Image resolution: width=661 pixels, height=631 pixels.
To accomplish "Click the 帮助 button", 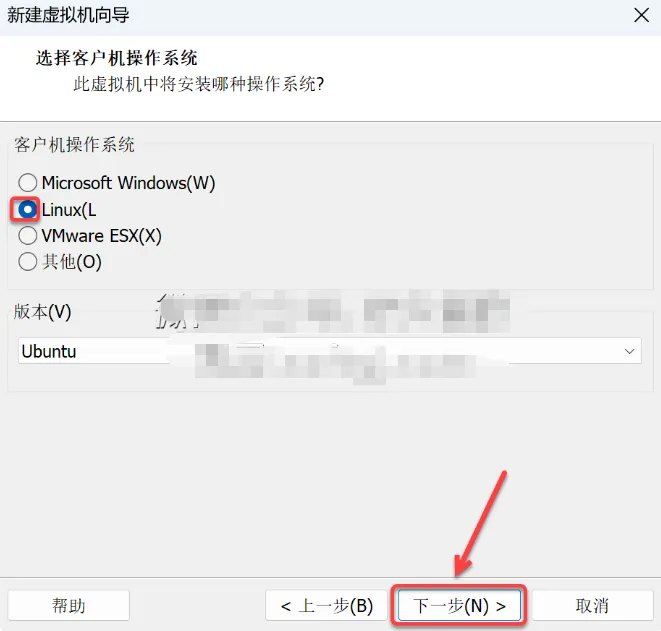I will pyautogui.click(x=68, y=606).
